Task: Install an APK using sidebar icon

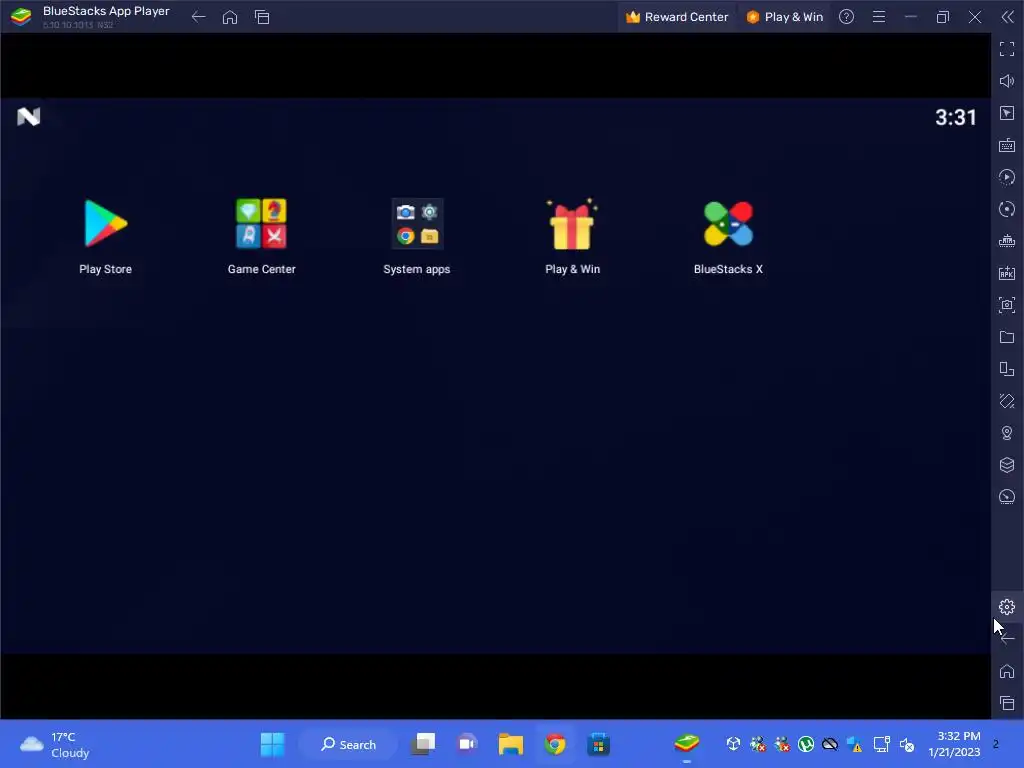Action: pos(1007,273)
